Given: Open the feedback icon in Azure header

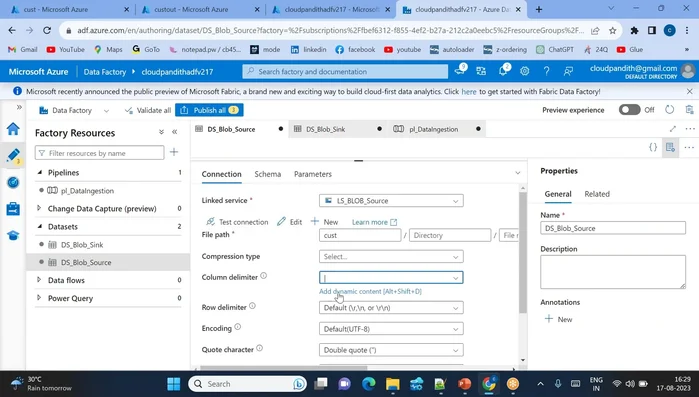Looking at the screenshot, I should 568,71.
